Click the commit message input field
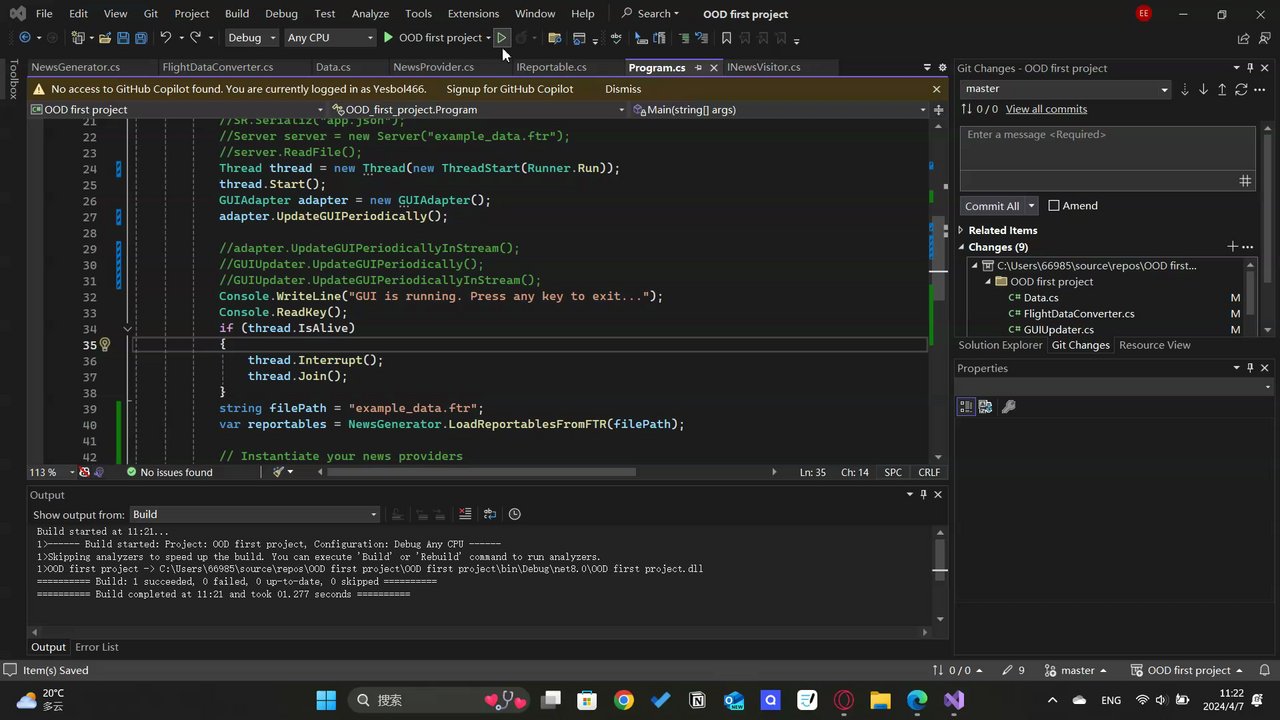Screen dimensions: 1280x720 click(1107, 148)
